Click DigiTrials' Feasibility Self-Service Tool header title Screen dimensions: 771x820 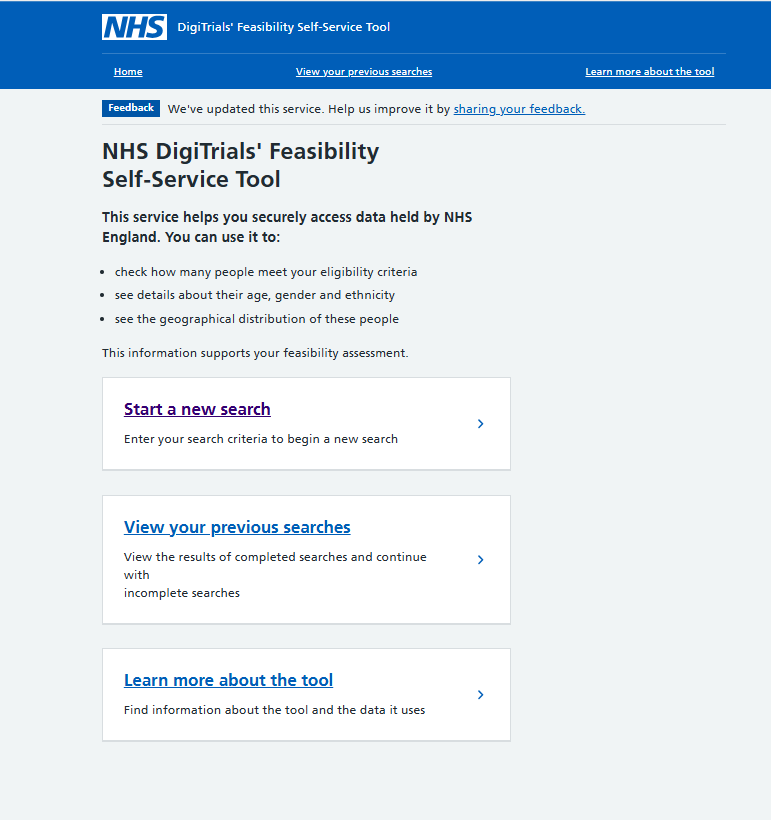point(284,27)
